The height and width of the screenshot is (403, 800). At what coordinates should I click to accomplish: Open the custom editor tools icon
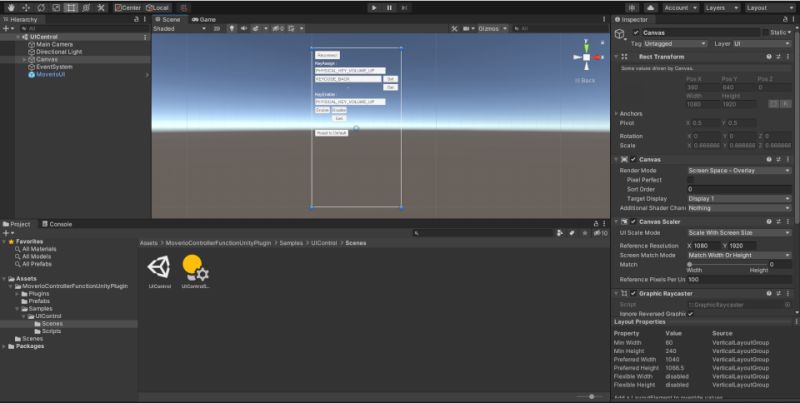[101, 8]
